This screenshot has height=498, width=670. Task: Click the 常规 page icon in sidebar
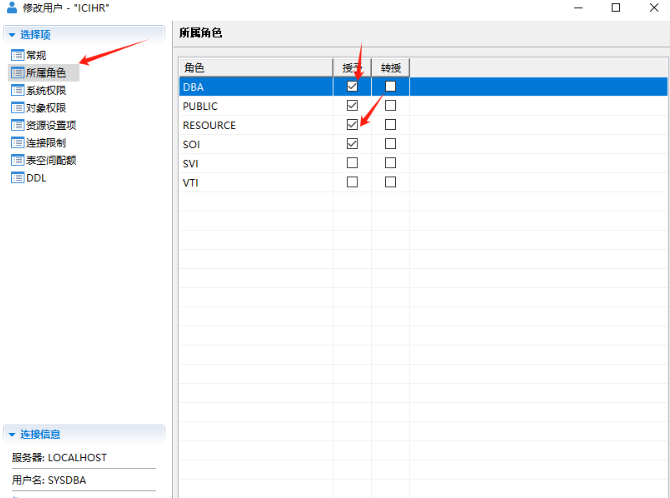tap(18, 55)
